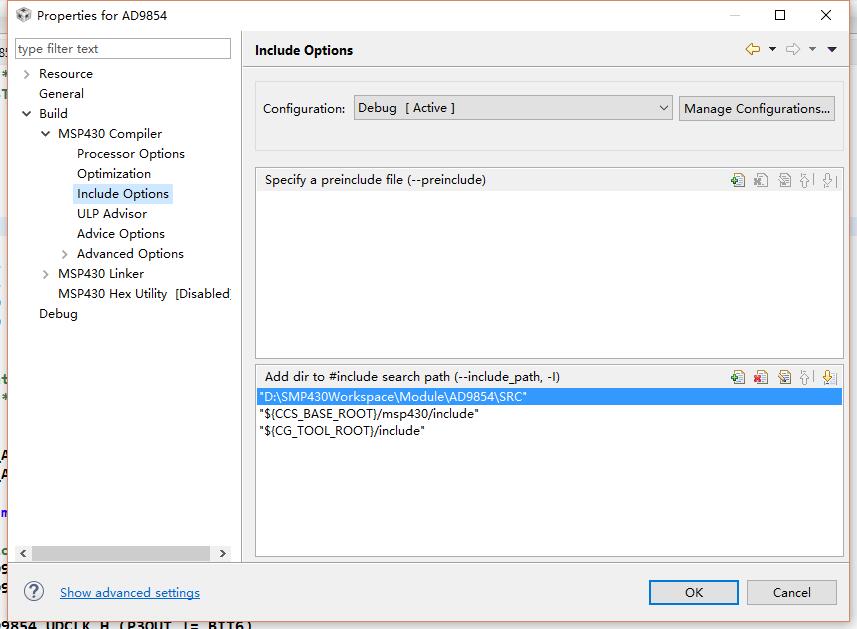Move the selected include path up
Viewport: 857px width, 629px height.
806,377
